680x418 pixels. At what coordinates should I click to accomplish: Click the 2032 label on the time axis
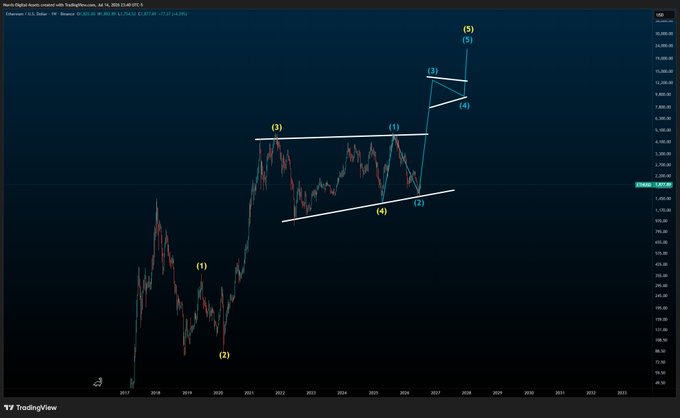point(591,393)
